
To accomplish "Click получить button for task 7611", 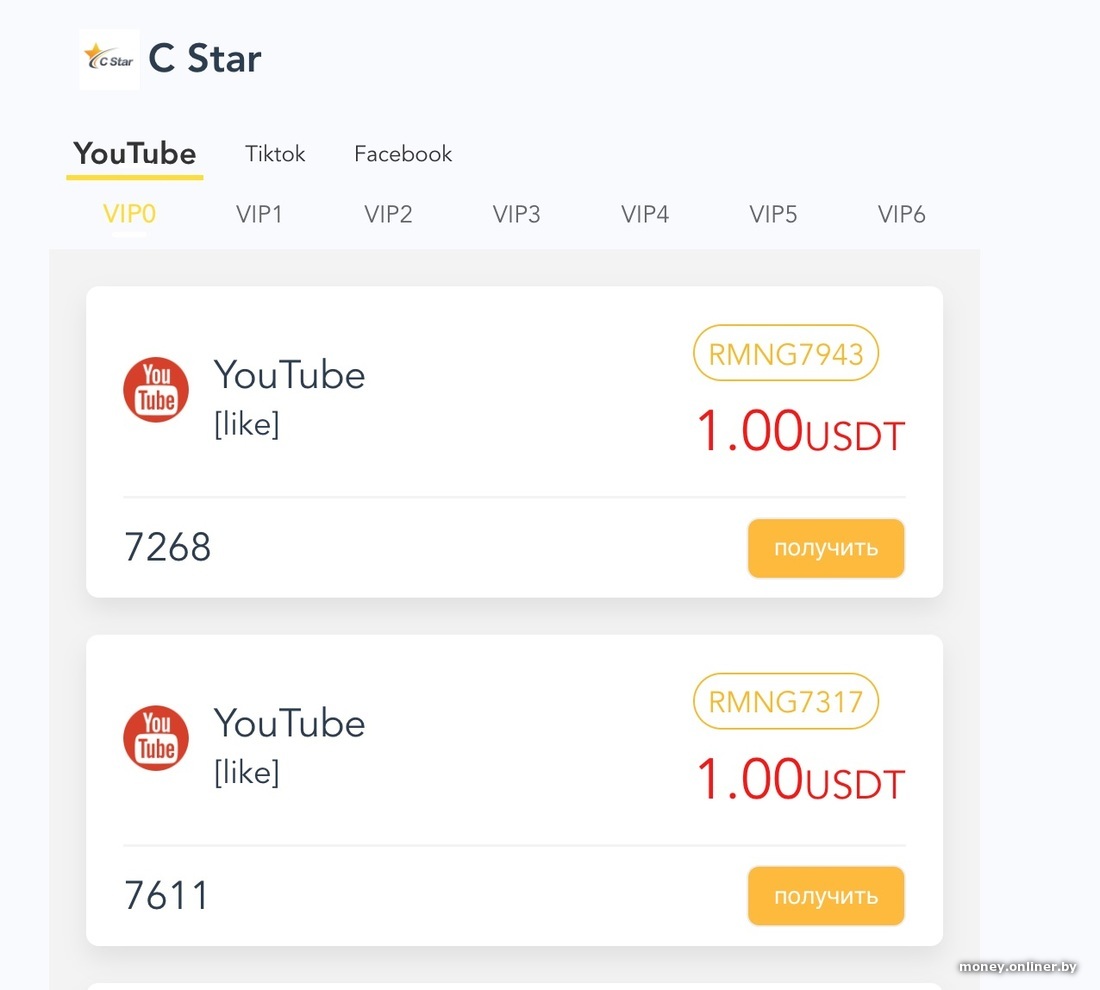I will click(x=826, y=896).
